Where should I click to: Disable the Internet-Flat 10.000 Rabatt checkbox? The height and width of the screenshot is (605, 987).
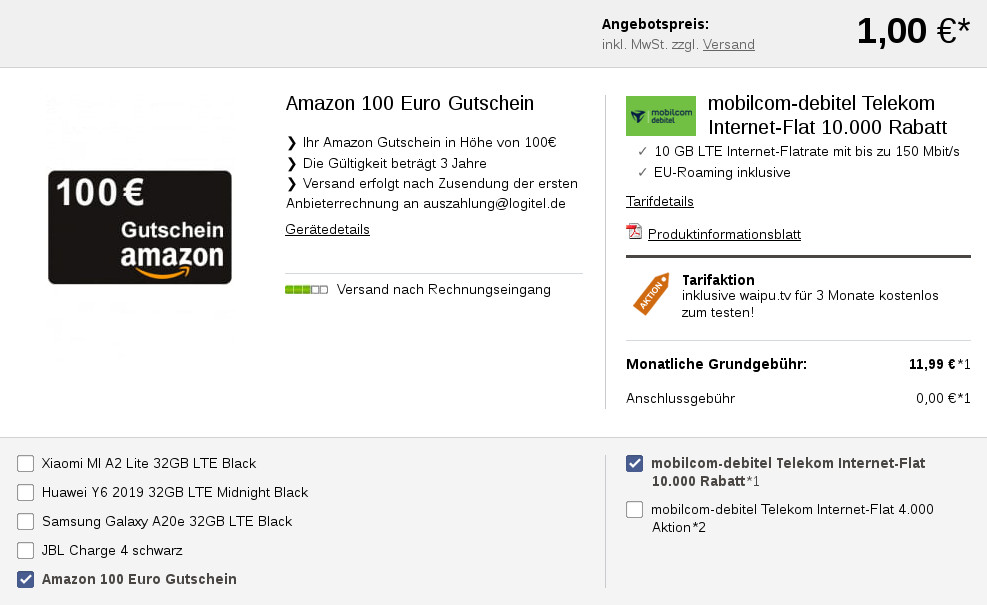(634, 464)
